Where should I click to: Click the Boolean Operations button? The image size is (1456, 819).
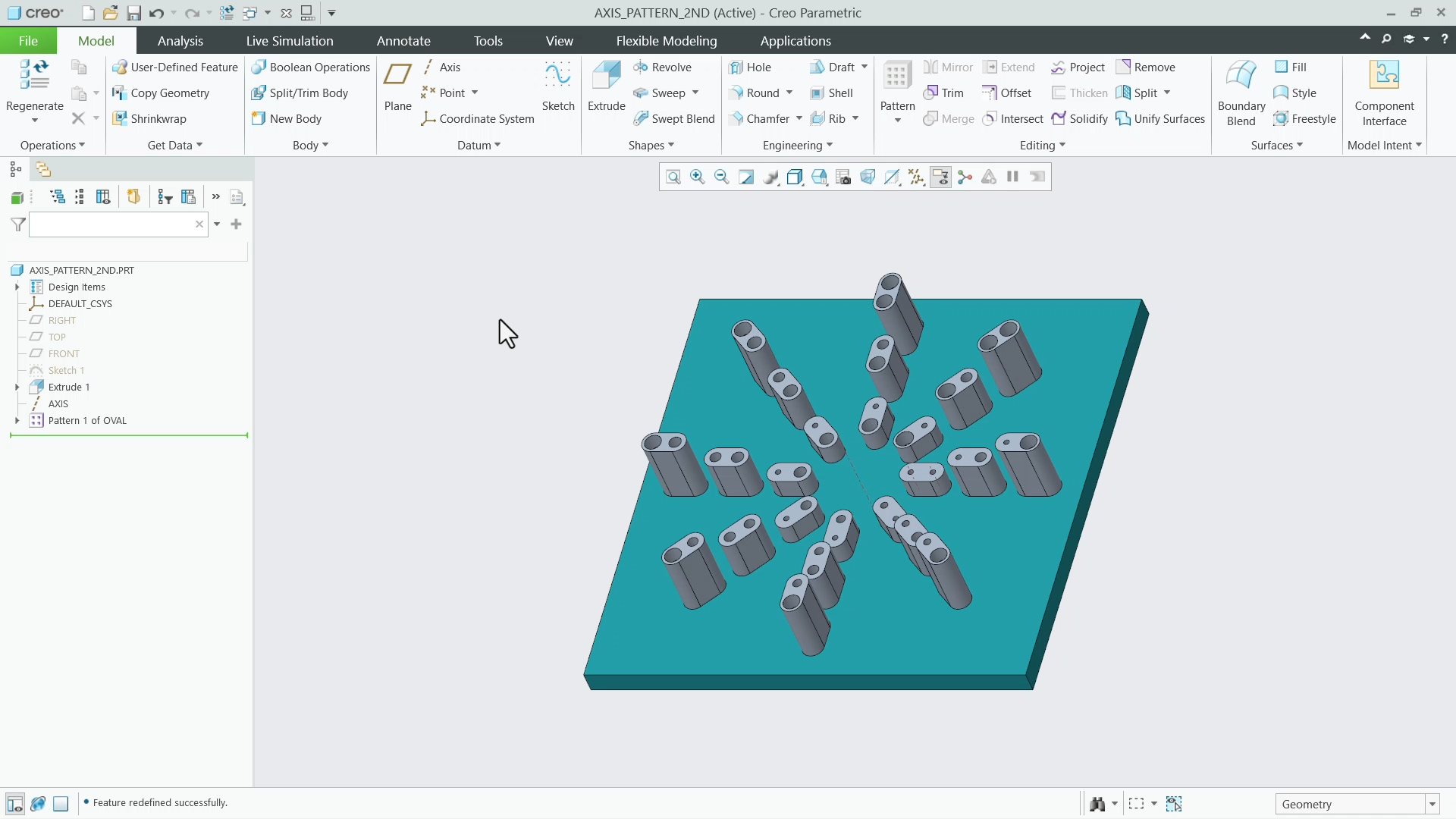311,67
